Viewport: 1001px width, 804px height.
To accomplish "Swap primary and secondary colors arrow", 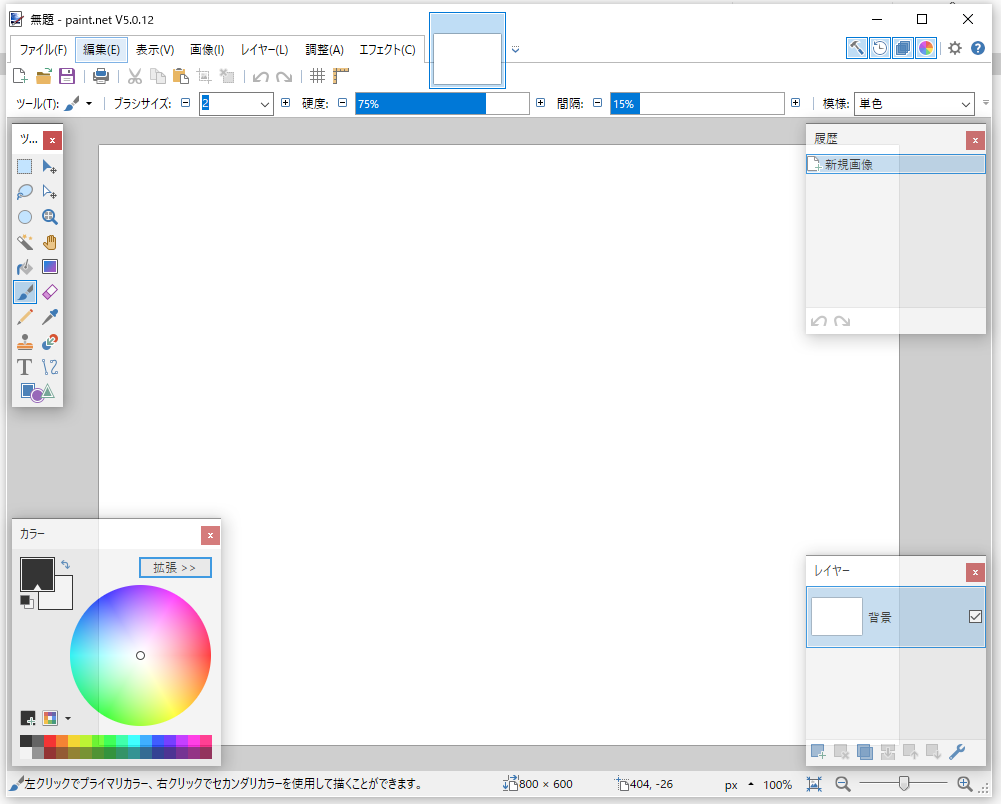I will coord(65,565).
